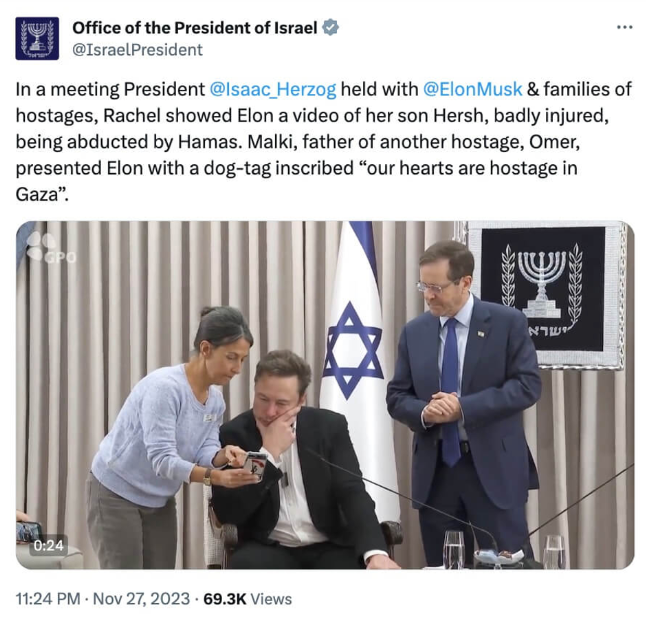Click the word Views next to 69.3K

[x=271, y=599]
